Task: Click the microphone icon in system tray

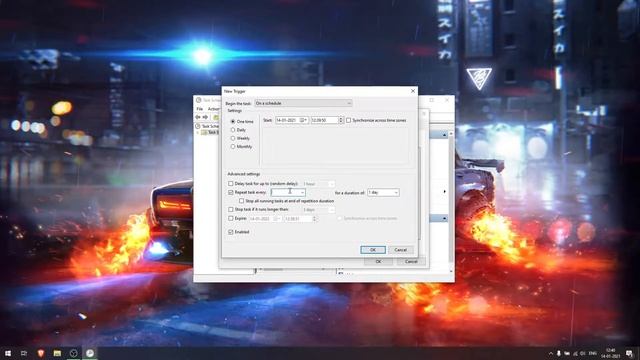Action: pos(559,353)
